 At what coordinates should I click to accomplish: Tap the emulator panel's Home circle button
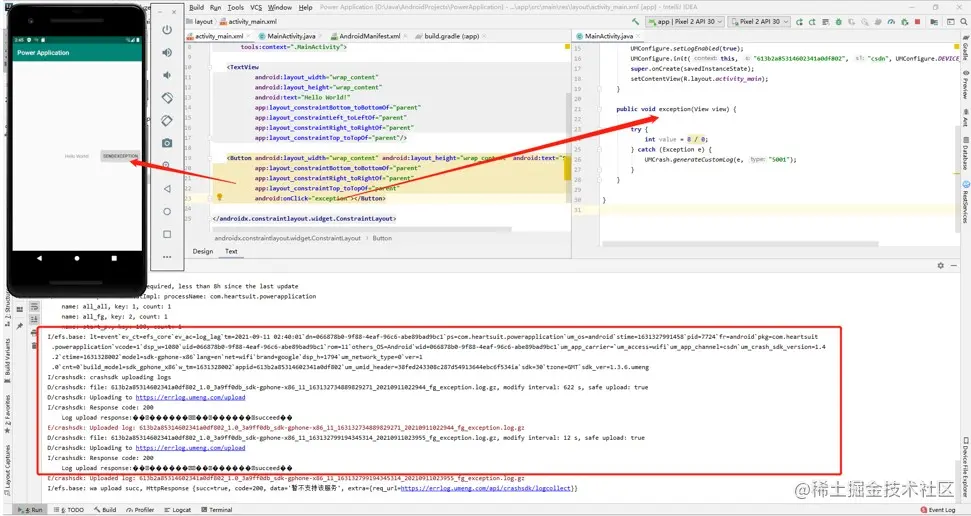[x=167, y=212]
